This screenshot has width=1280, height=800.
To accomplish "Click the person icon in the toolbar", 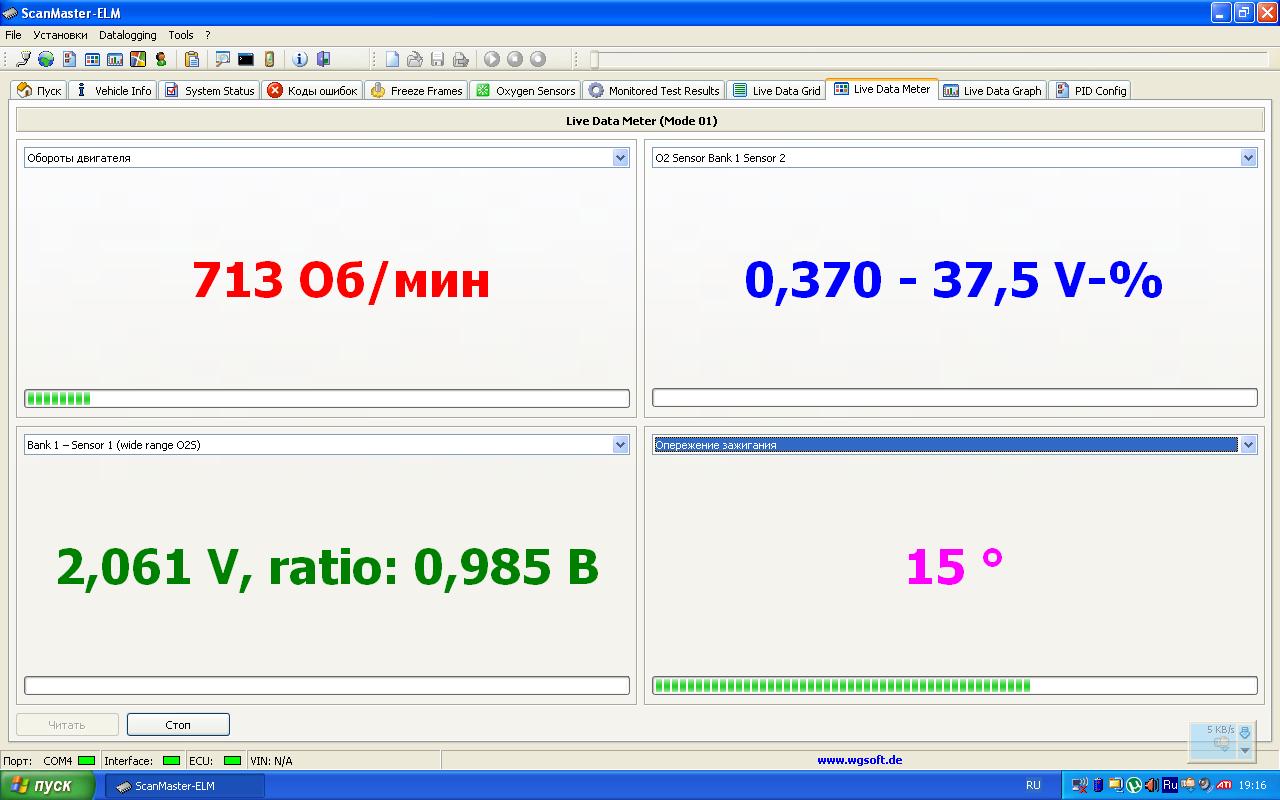I will 161,59.
